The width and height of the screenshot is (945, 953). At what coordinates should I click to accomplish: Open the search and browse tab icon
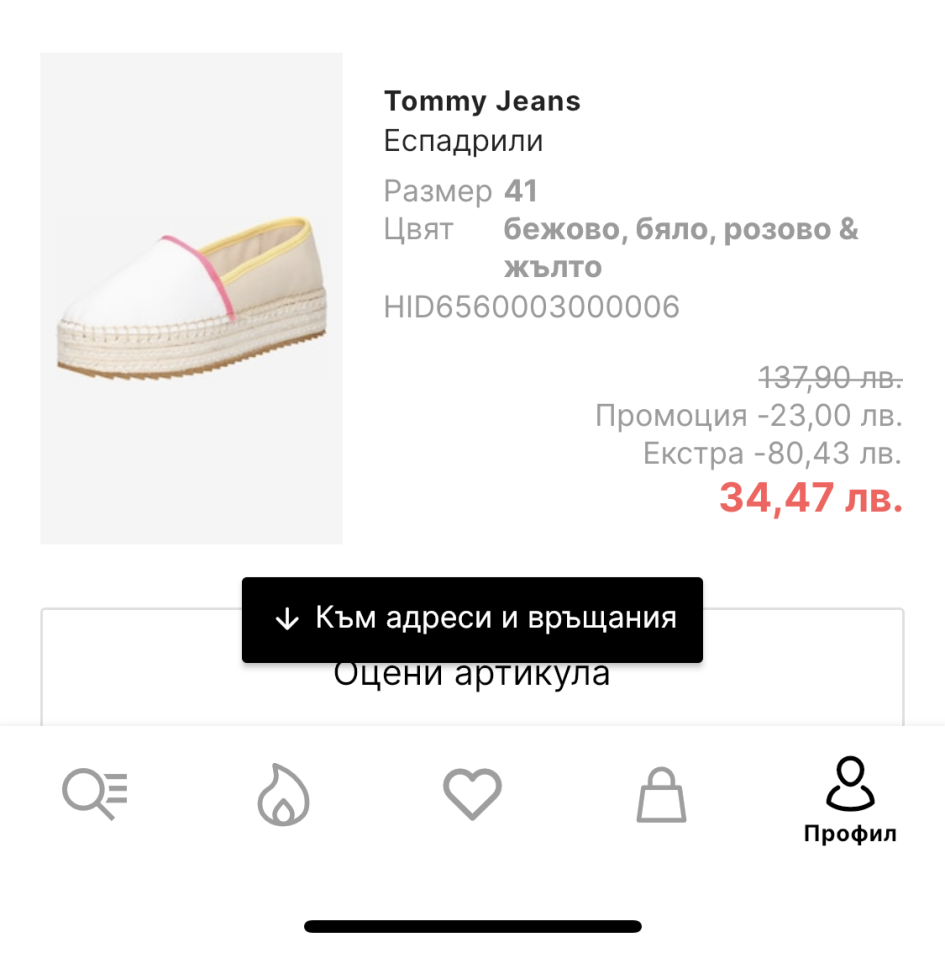pyautogui.click(x=95, y=795)
